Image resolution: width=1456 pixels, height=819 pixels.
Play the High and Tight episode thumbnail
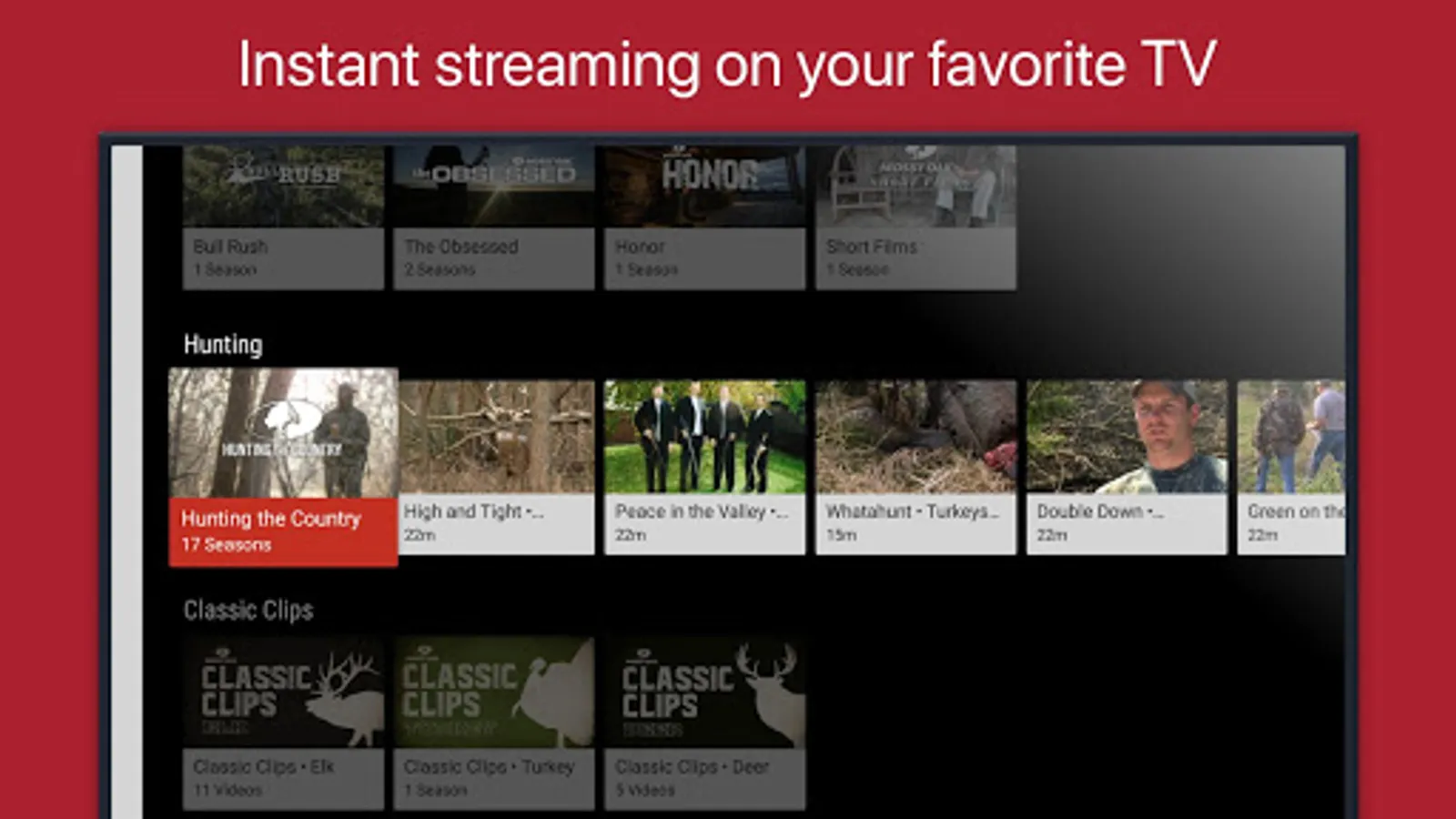(497, 437)
